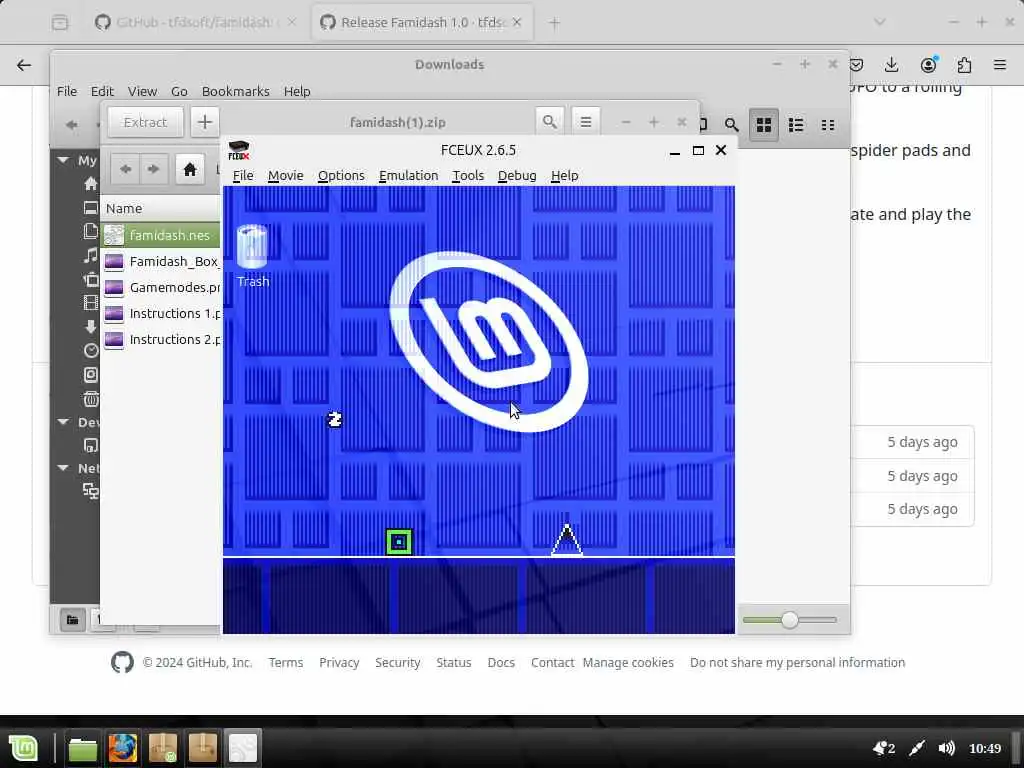Image resolution: width=1024 pixels, height=768 pixels.
Task: Open the Music folder sidebar icon
Action: (x=91, y=255)
